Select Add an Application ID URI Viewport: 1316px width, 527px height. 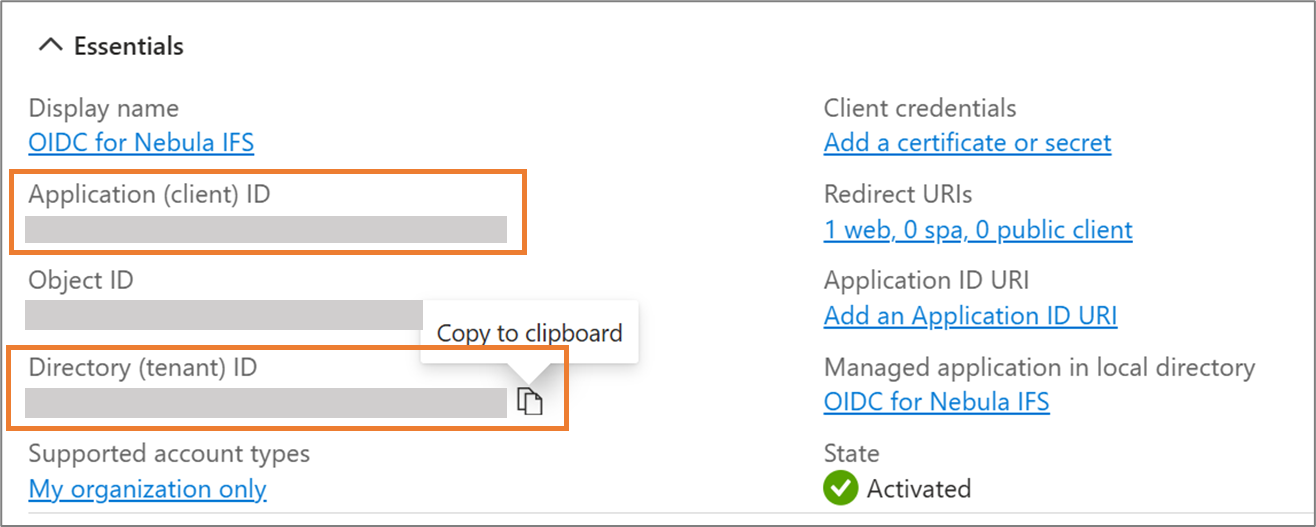[x=970, y=316]
